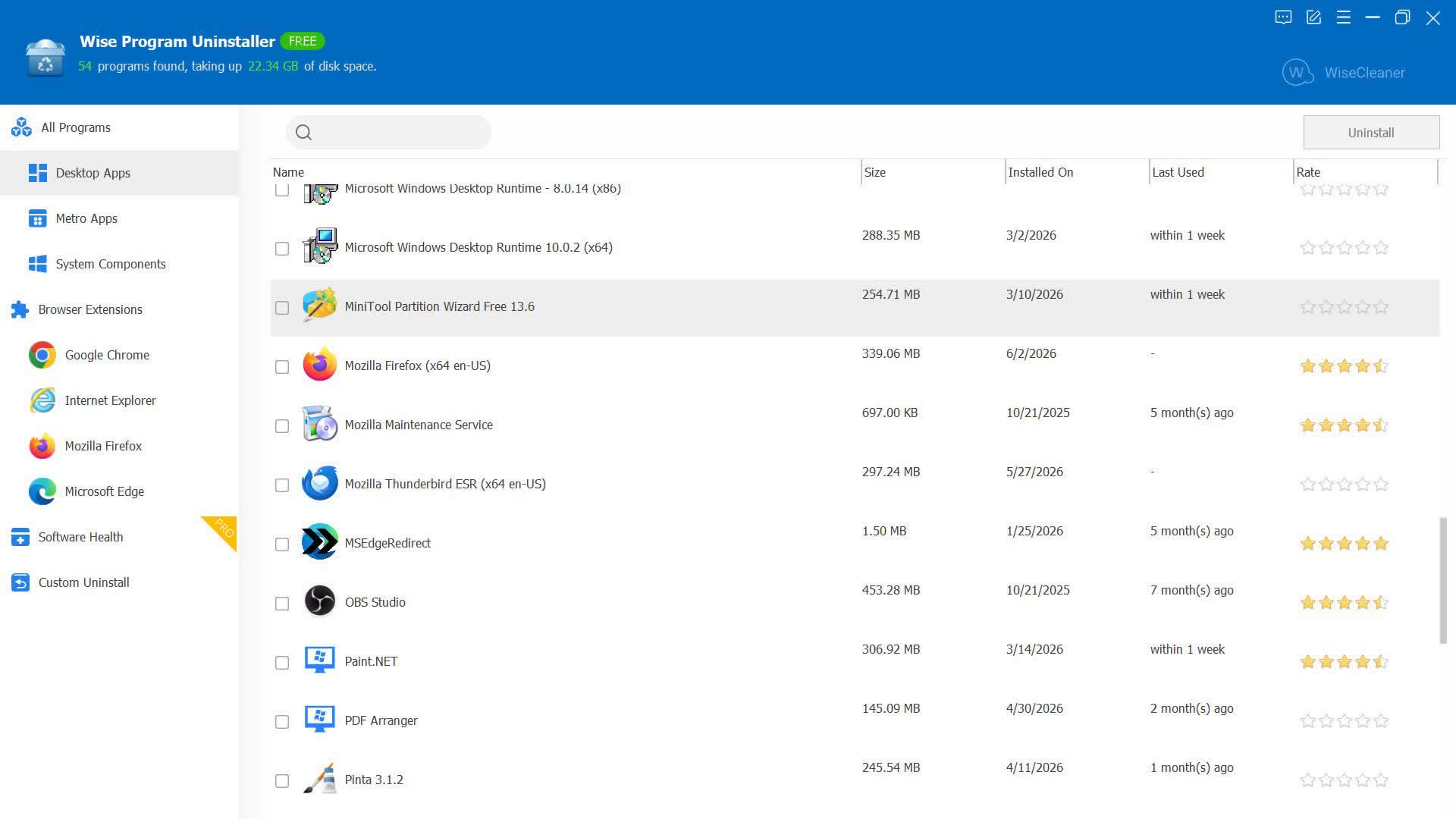Click the Microsoft Edge icon in sidebar

pos(42,491)
